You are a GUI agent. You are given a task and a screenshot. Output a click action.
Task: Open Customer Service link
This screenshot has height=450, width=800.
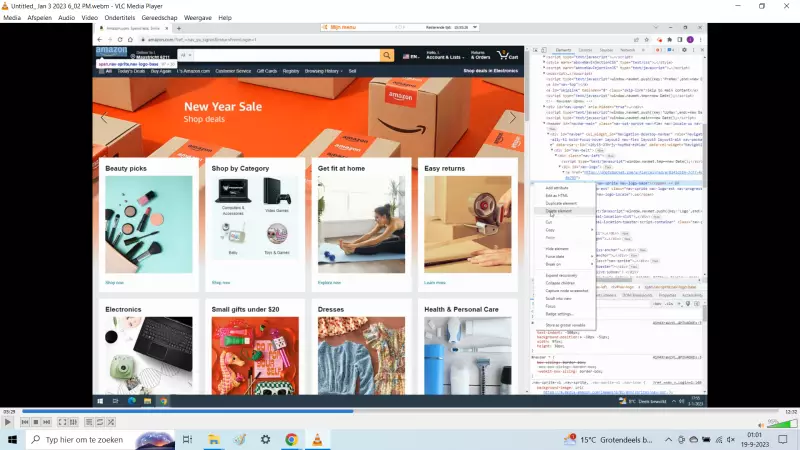[x=233, y=71]
